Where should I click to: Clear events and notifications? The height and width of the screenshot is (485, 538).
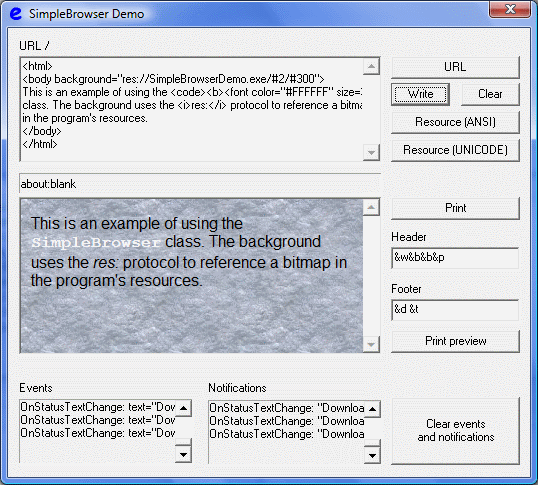click(x=455, y=431)
